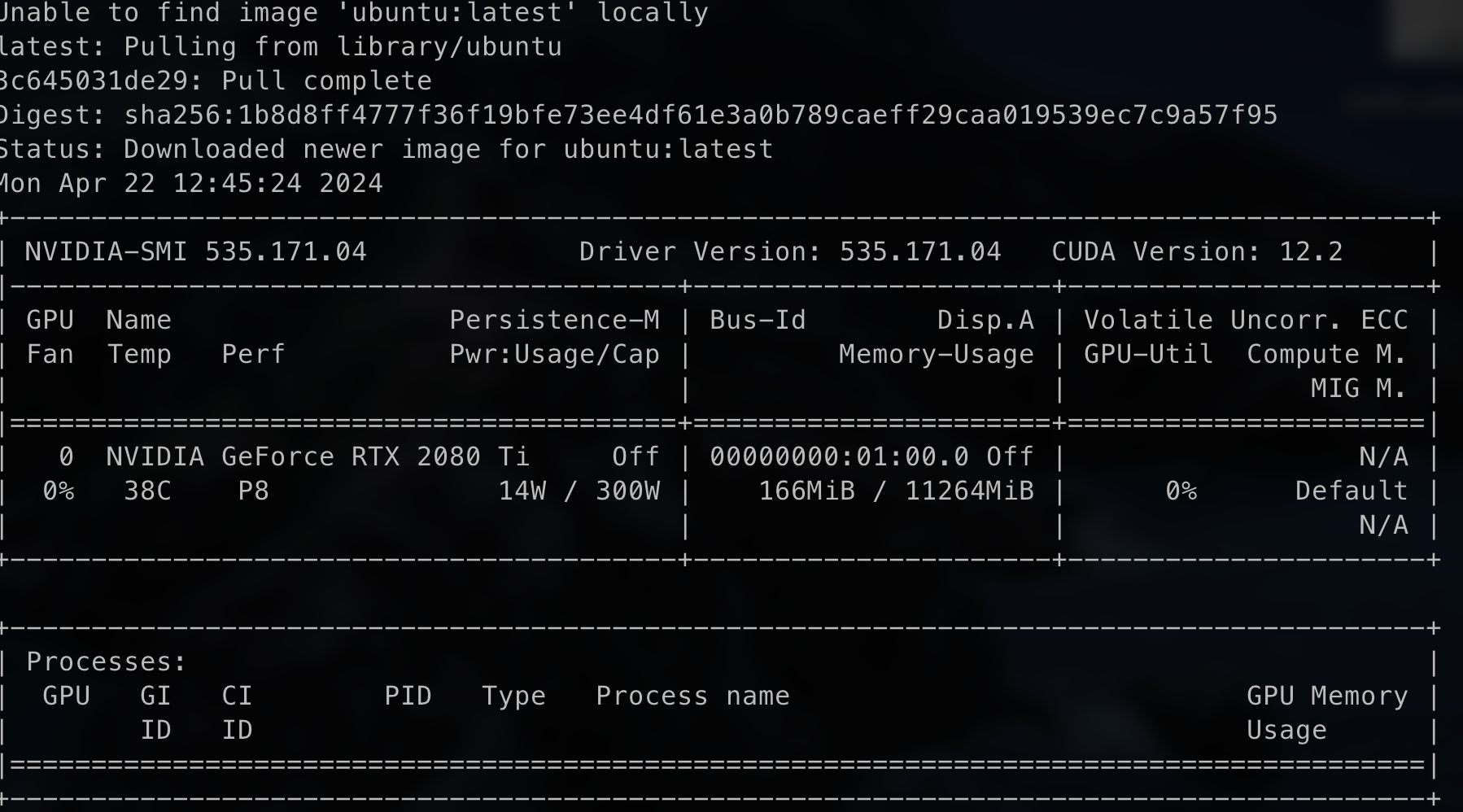
Task: Click the sha256 digest string
Action: 700,115
